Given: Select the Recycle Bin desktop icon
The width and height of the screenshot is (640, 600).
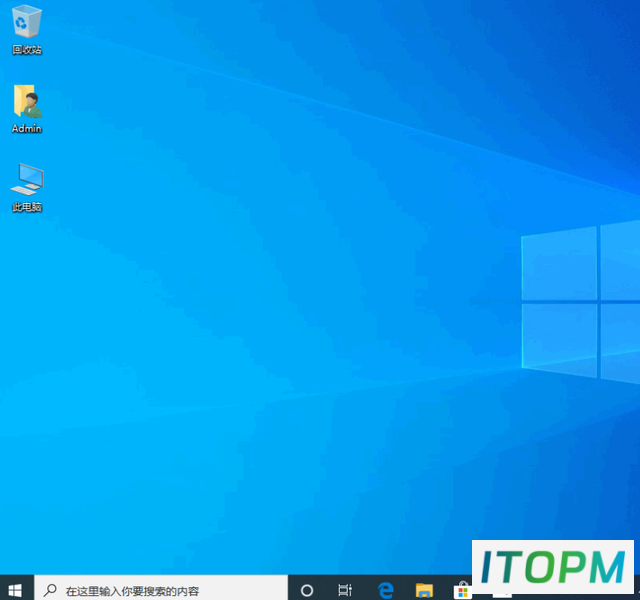Looking at the screenshot, I should (x=27, y=29).
